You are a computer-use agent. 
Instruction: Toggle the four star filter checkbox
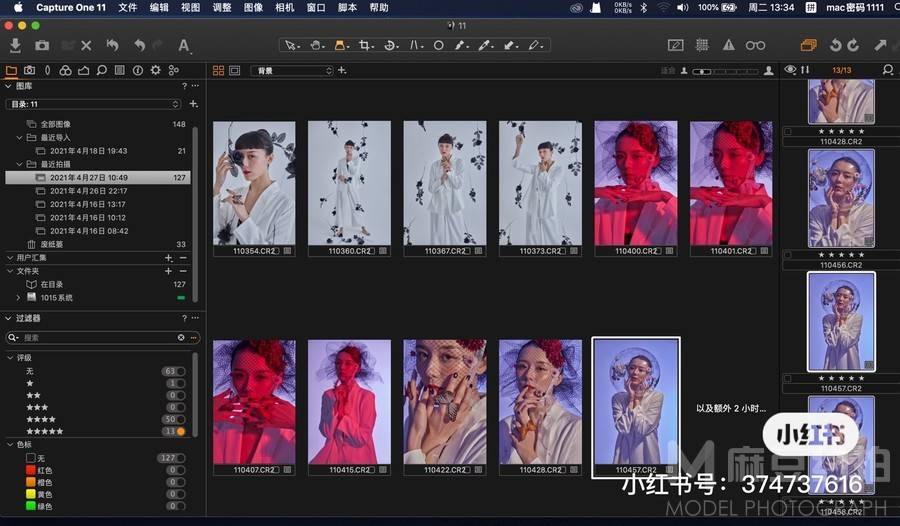(x=181, y=419)
